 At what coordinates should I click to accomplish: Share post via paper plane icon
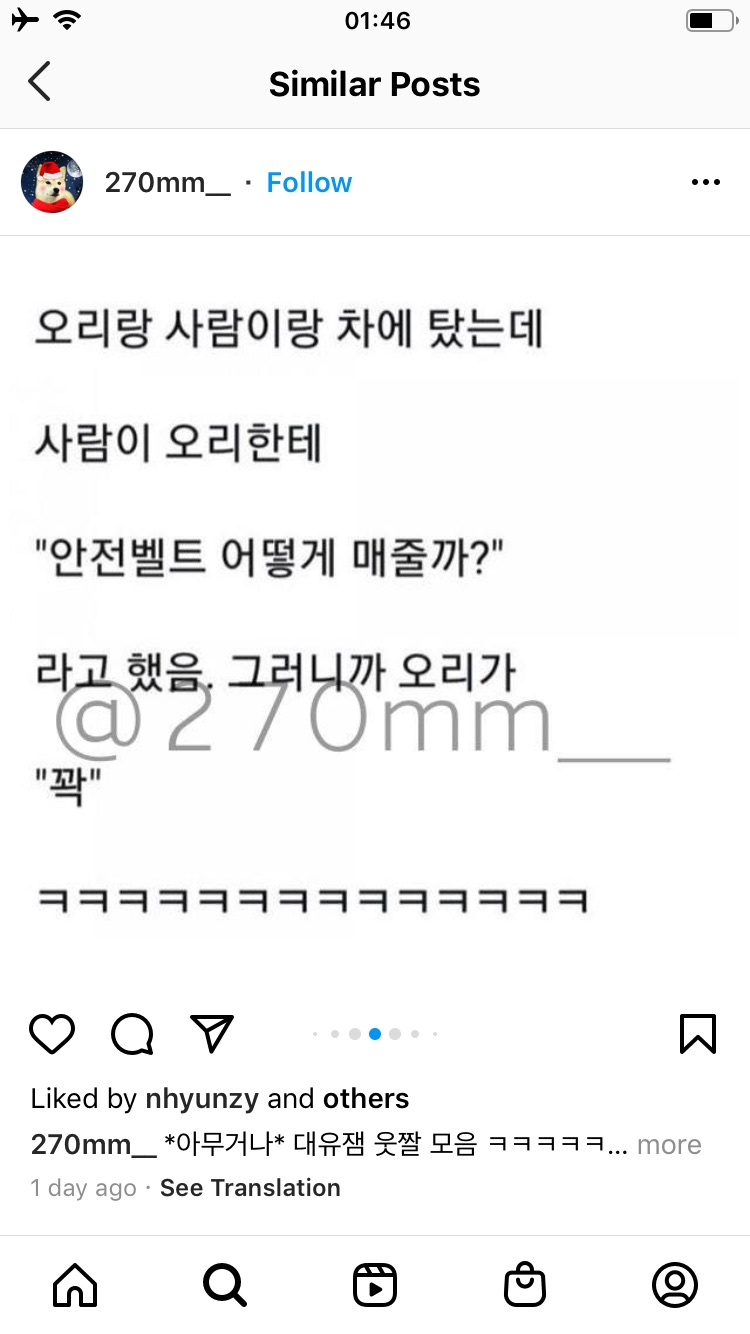pos(212,1033)
